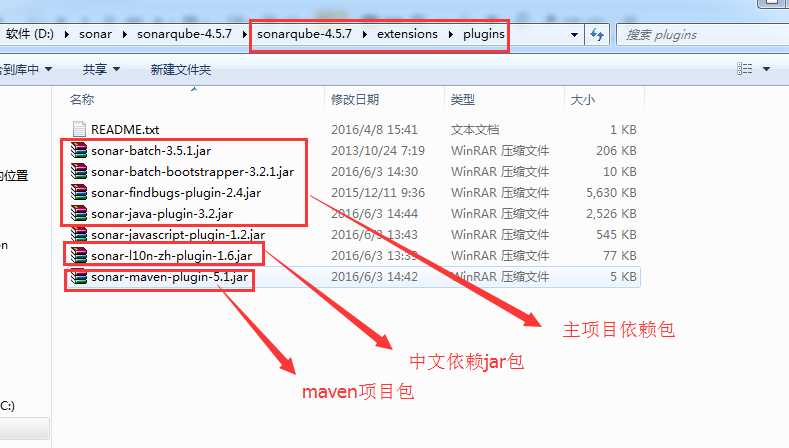Create a new folder with 新建文件夹
Screen dimensions: 789x448
tap(181, 69)
